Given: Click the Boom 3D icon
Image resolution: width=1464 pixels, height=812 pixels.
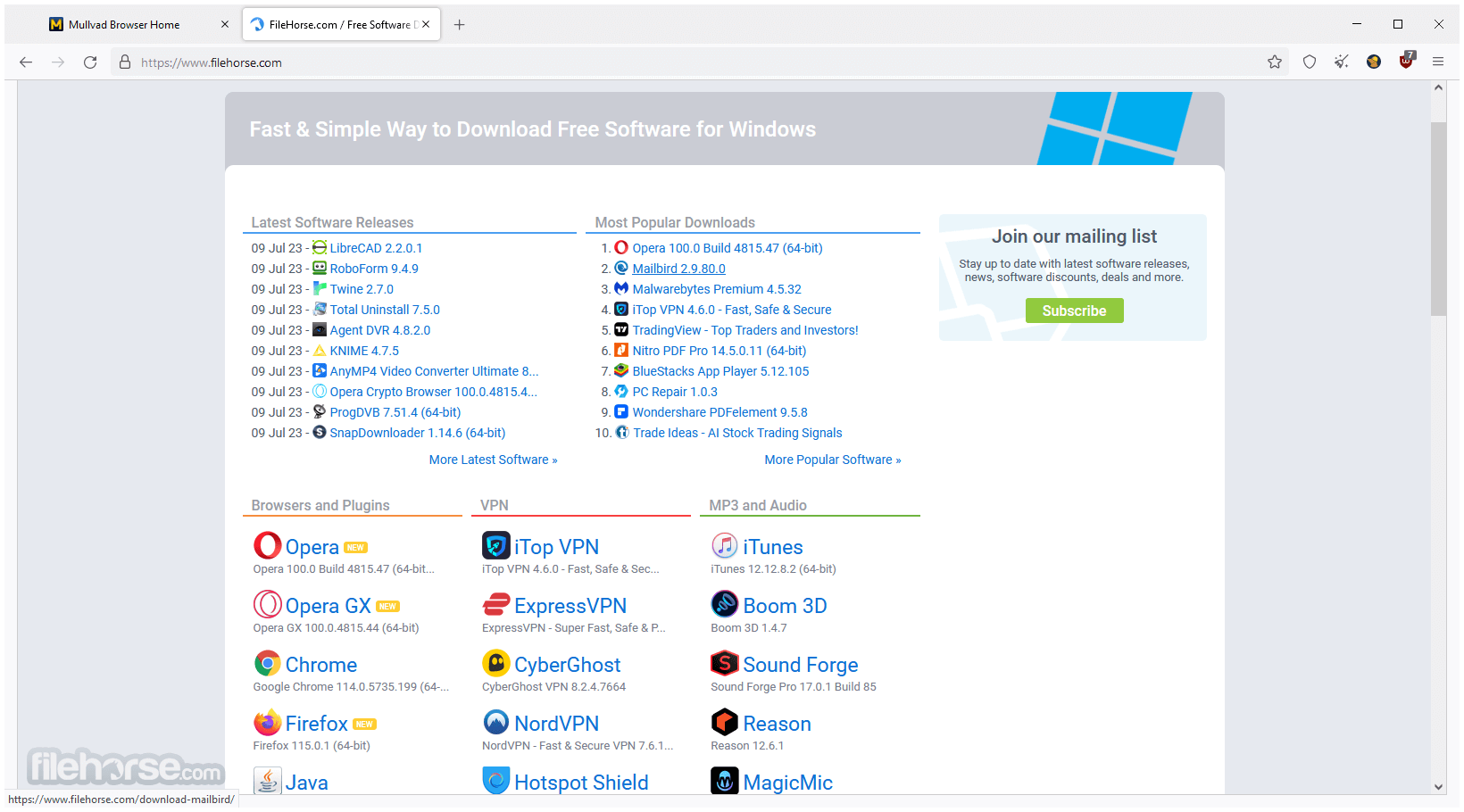Looking at the screenshot, I should (725, 604).
